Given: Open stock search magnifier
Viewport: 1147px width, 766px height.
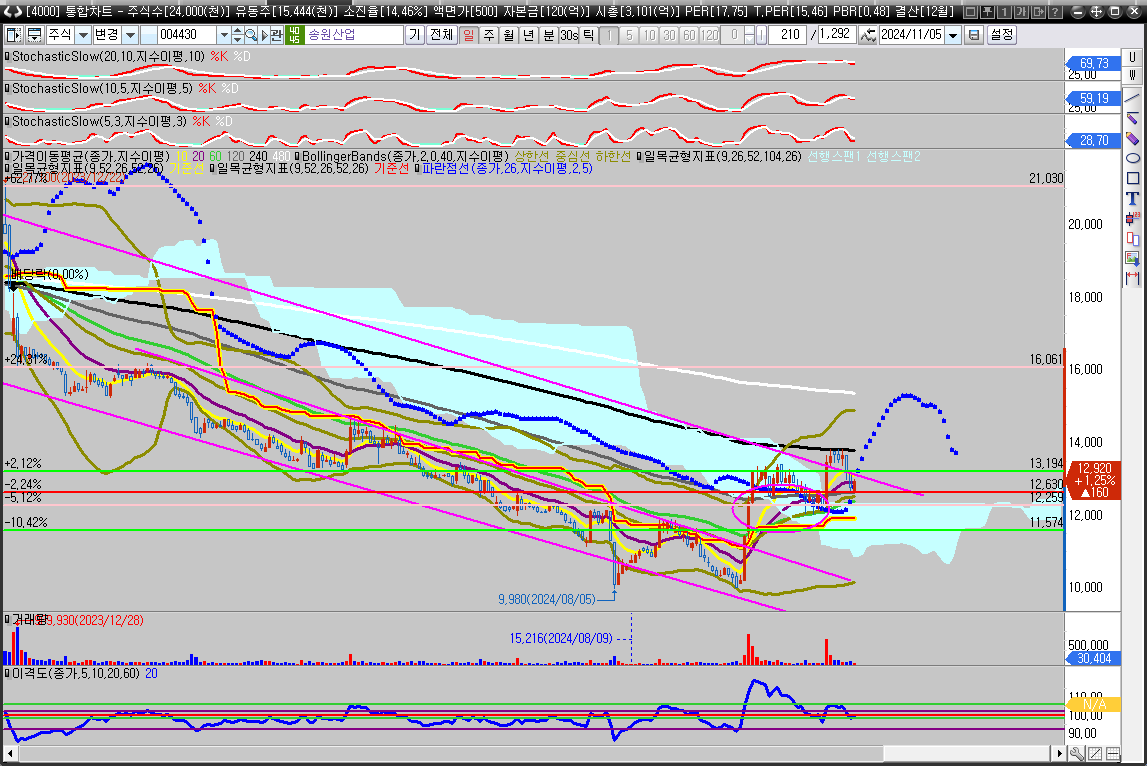Looking at the screenshot, I should coord(250,34).
